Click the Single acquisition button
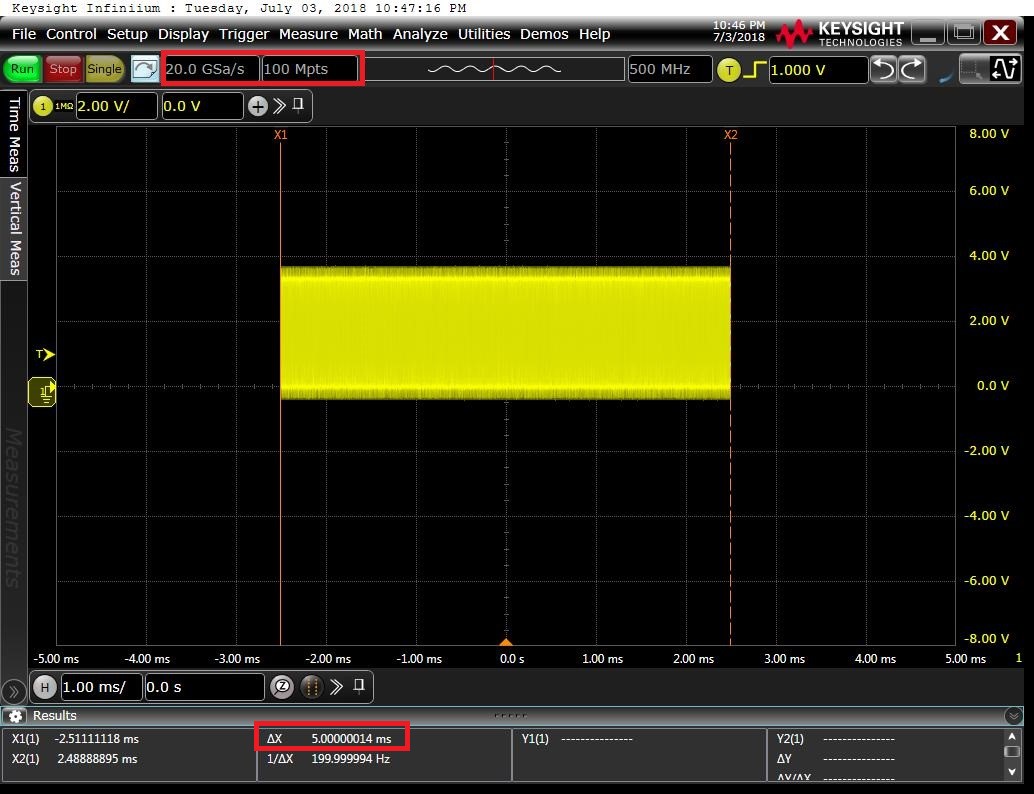Image resolution: width=1034 pixels, height=794 pixels. 104,69
